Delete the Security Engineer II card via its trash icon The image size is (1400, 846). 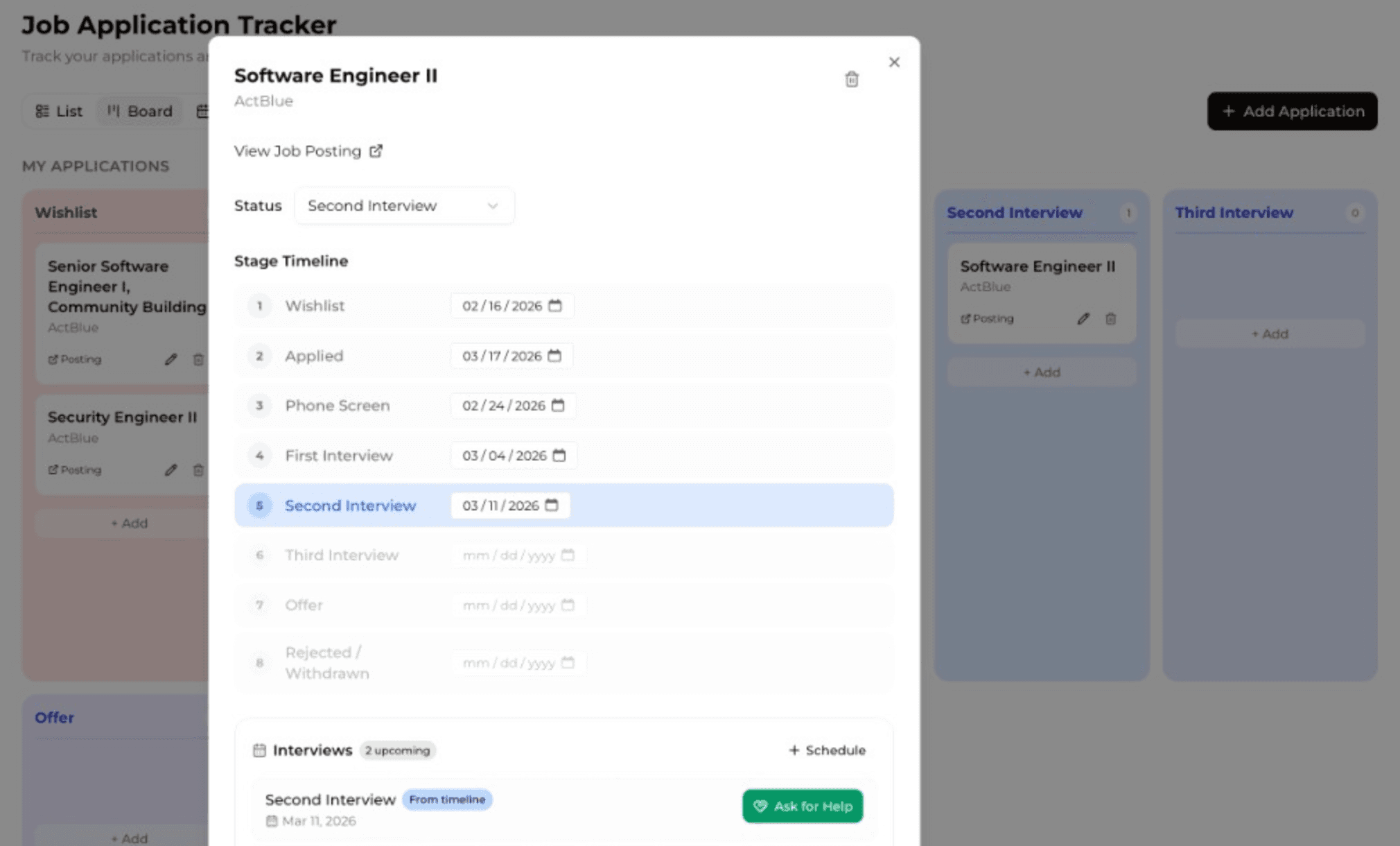198,469
